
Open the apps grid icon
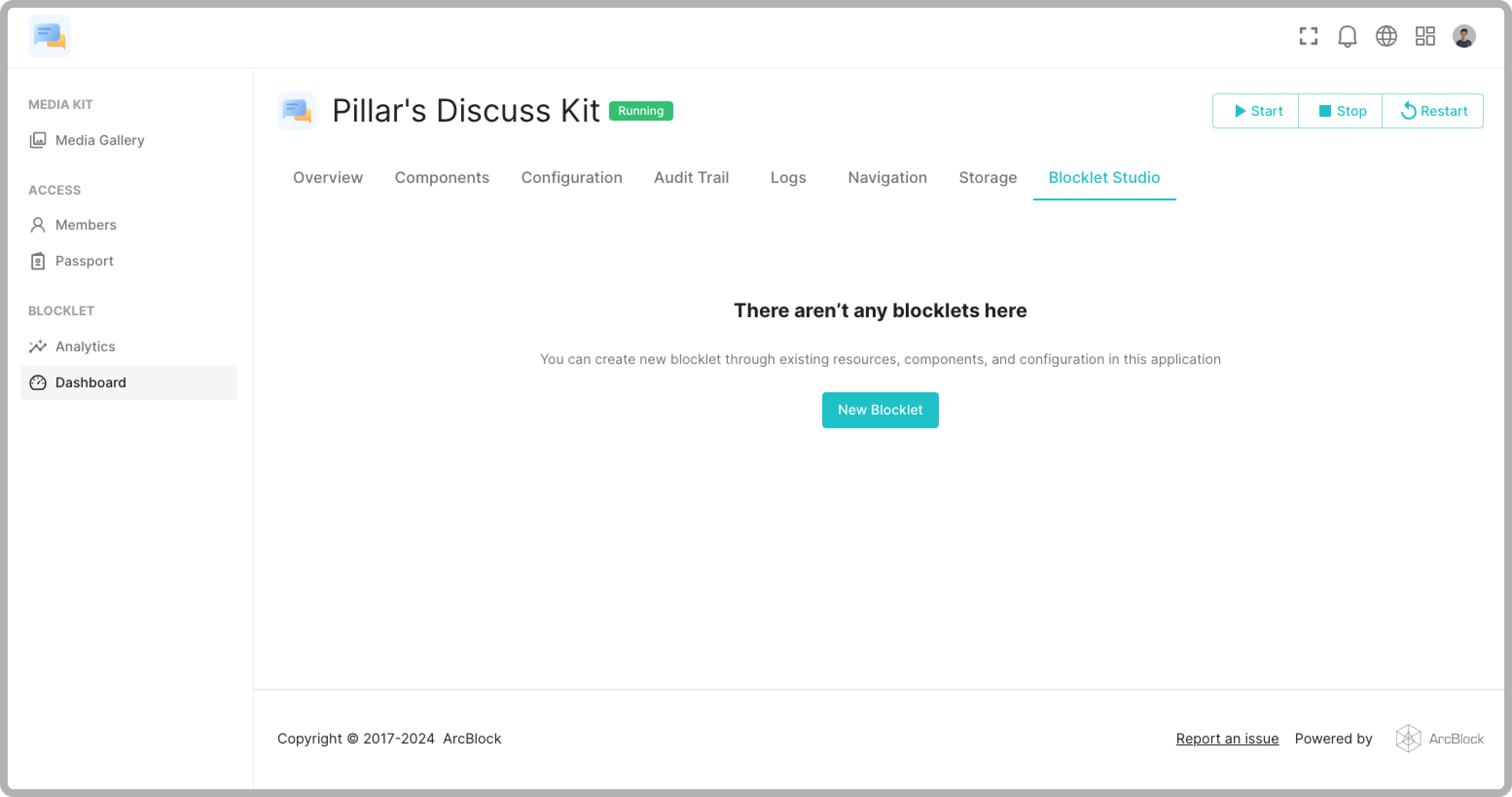[x=1424, y=36]
